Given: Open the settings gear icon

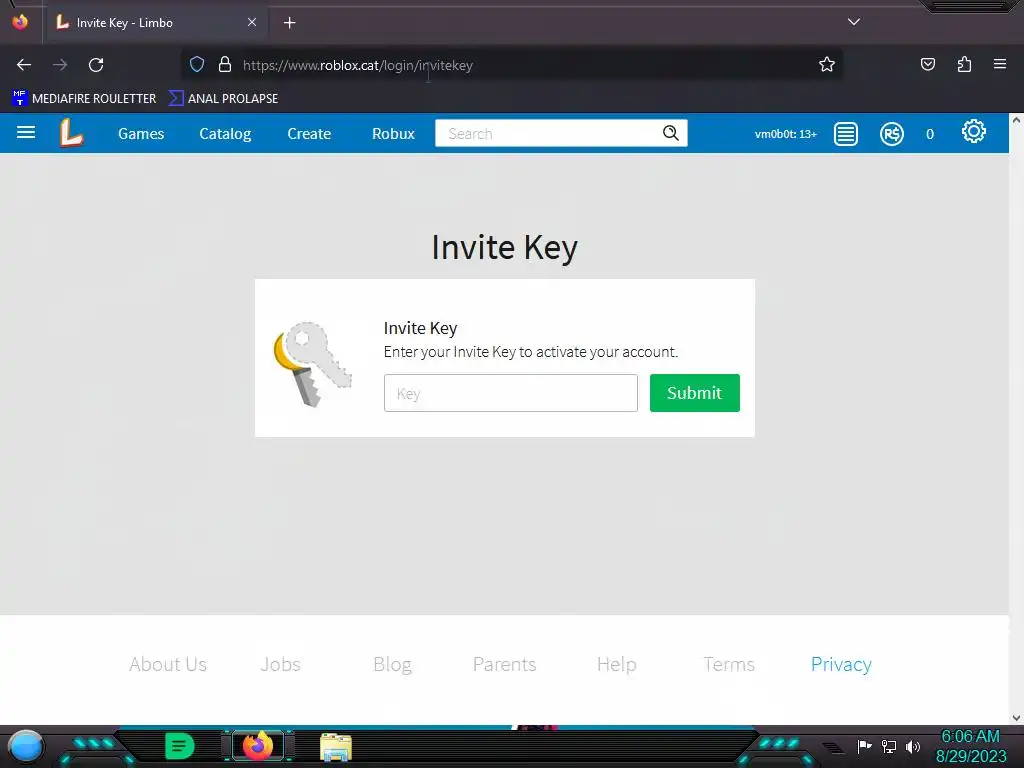Looking at the screenshot, I should [x=973, y=132].
